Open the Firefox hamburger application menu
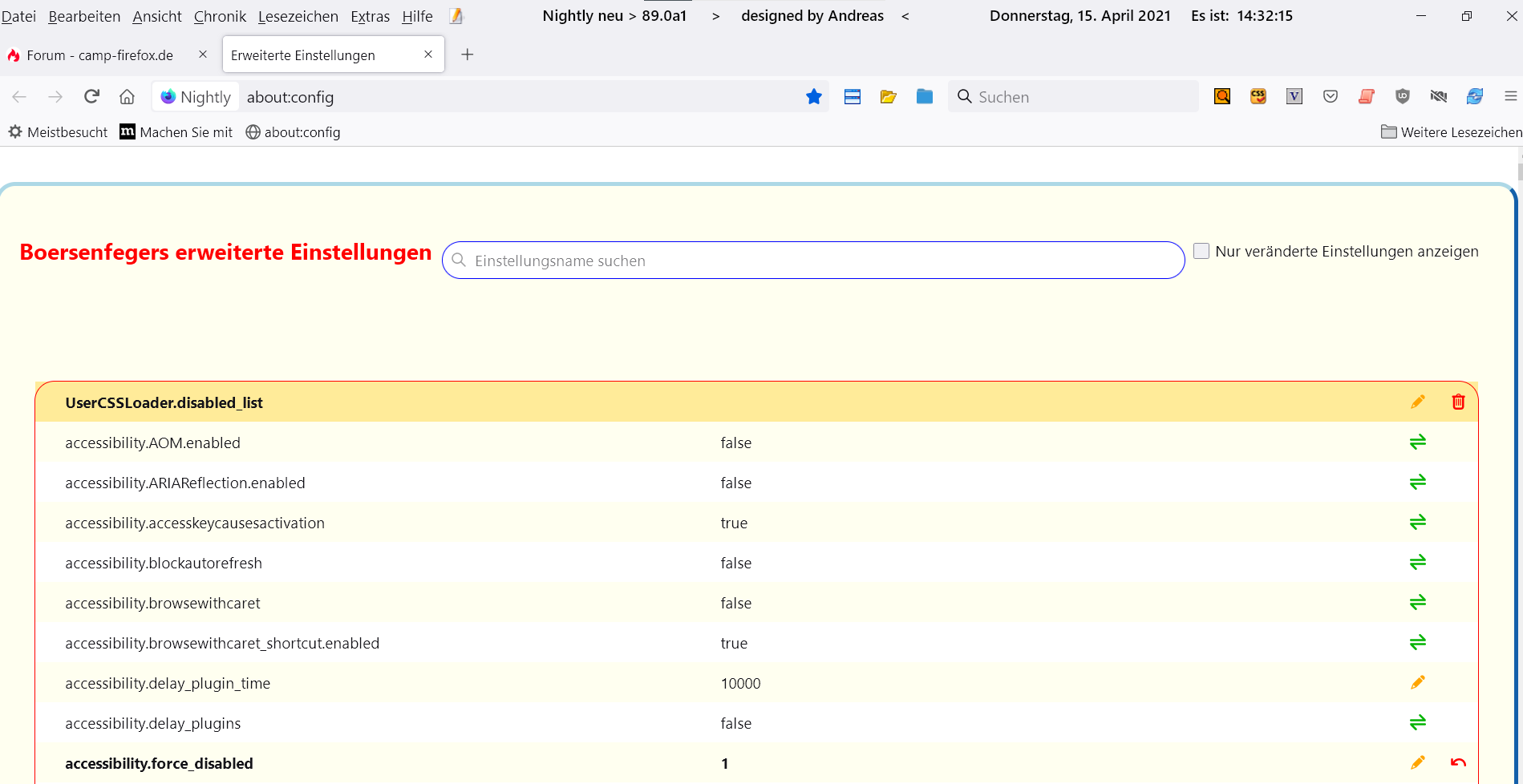The width and height of the screenshot is (1523, 784). (1510, 97)
